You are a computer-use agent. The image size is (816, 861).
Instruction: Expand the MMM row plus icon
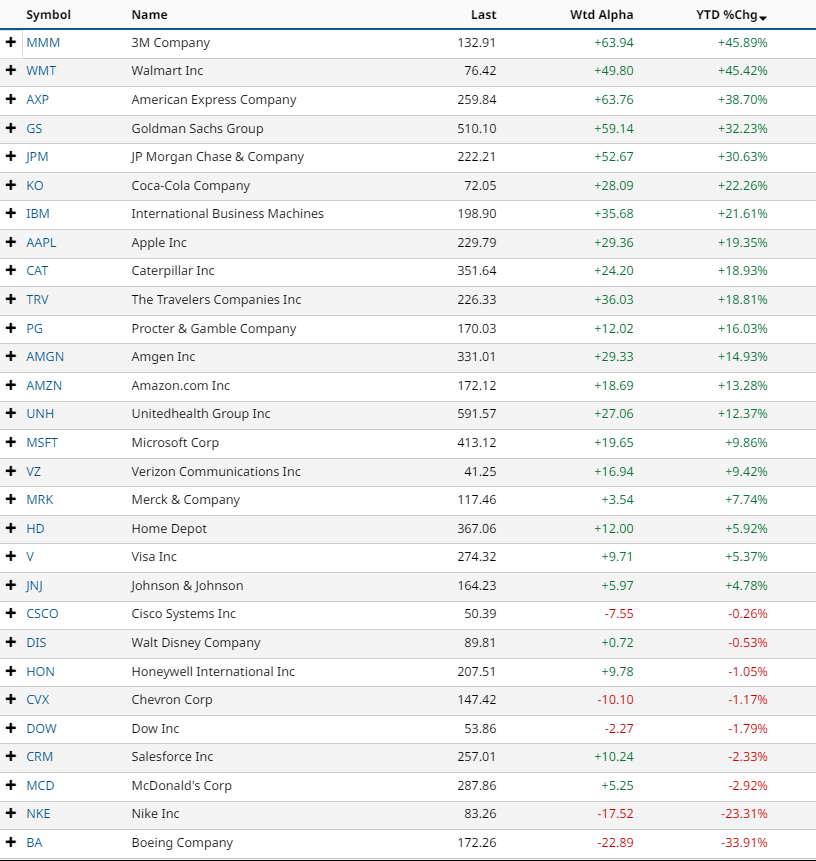11,42
